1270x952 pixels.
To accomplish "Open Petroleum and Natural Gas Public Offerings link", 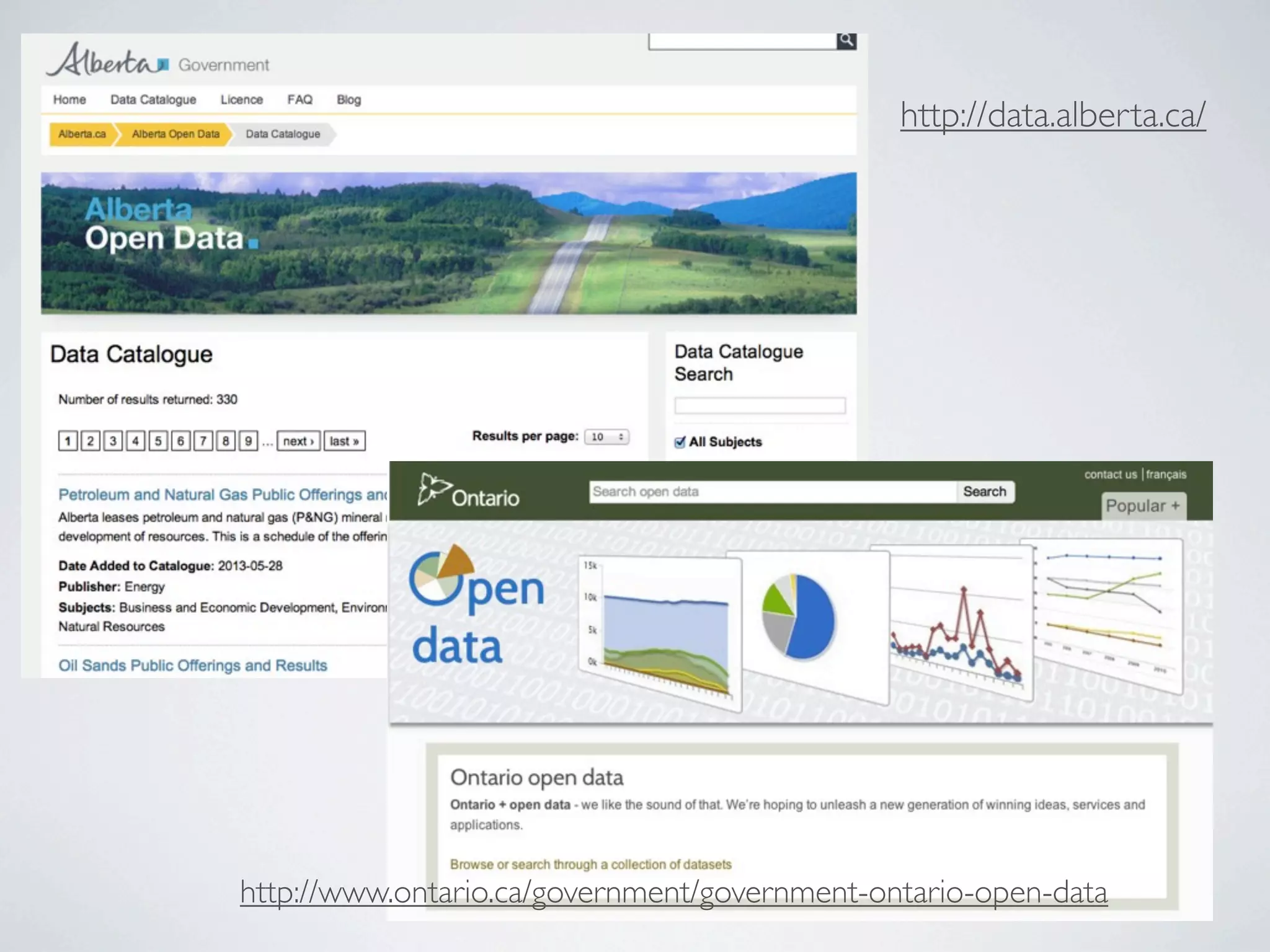I will click(x=223, y=495).
